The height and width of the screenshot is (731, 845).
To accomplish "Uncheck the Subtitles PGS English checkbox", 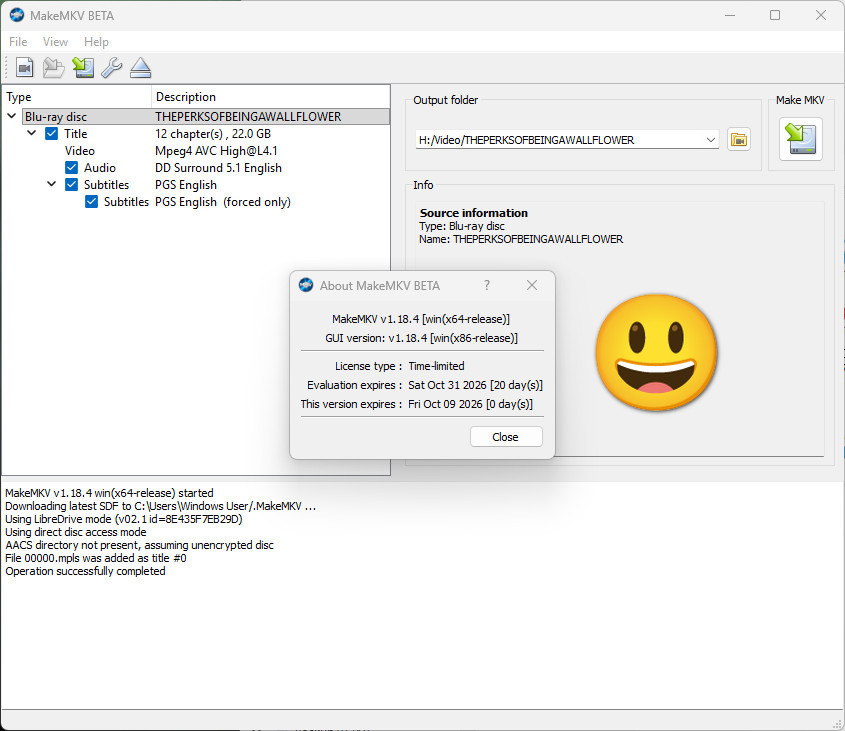I will point(71,185).
